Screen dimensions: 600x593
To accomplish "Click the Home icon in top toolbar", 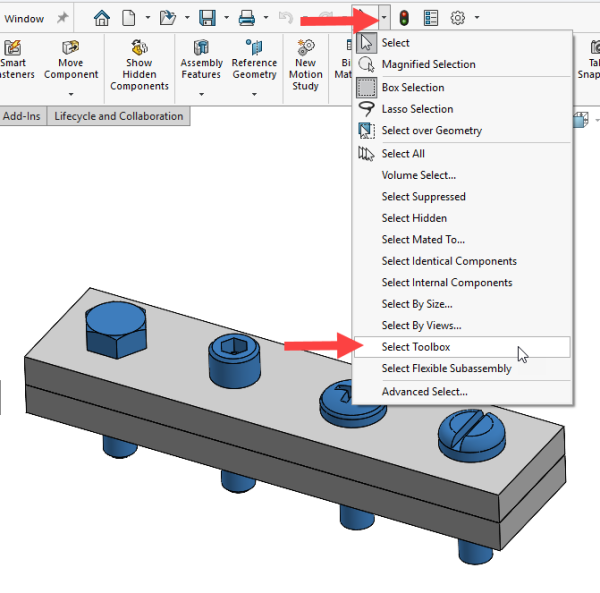I will (x=101, y=17).
